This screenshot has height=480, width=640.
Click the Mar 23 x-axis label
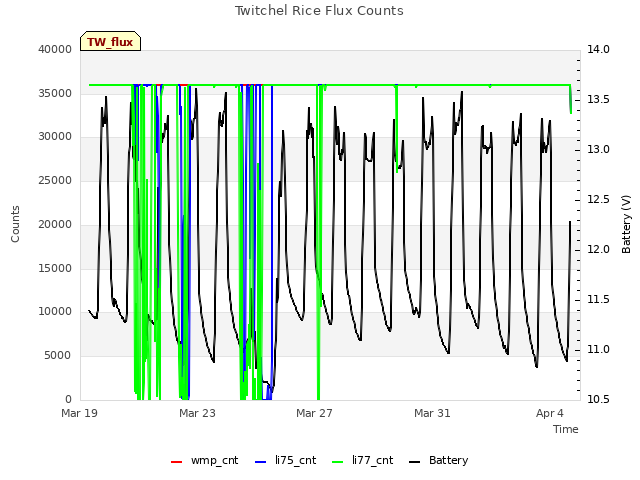pos(197,413)
